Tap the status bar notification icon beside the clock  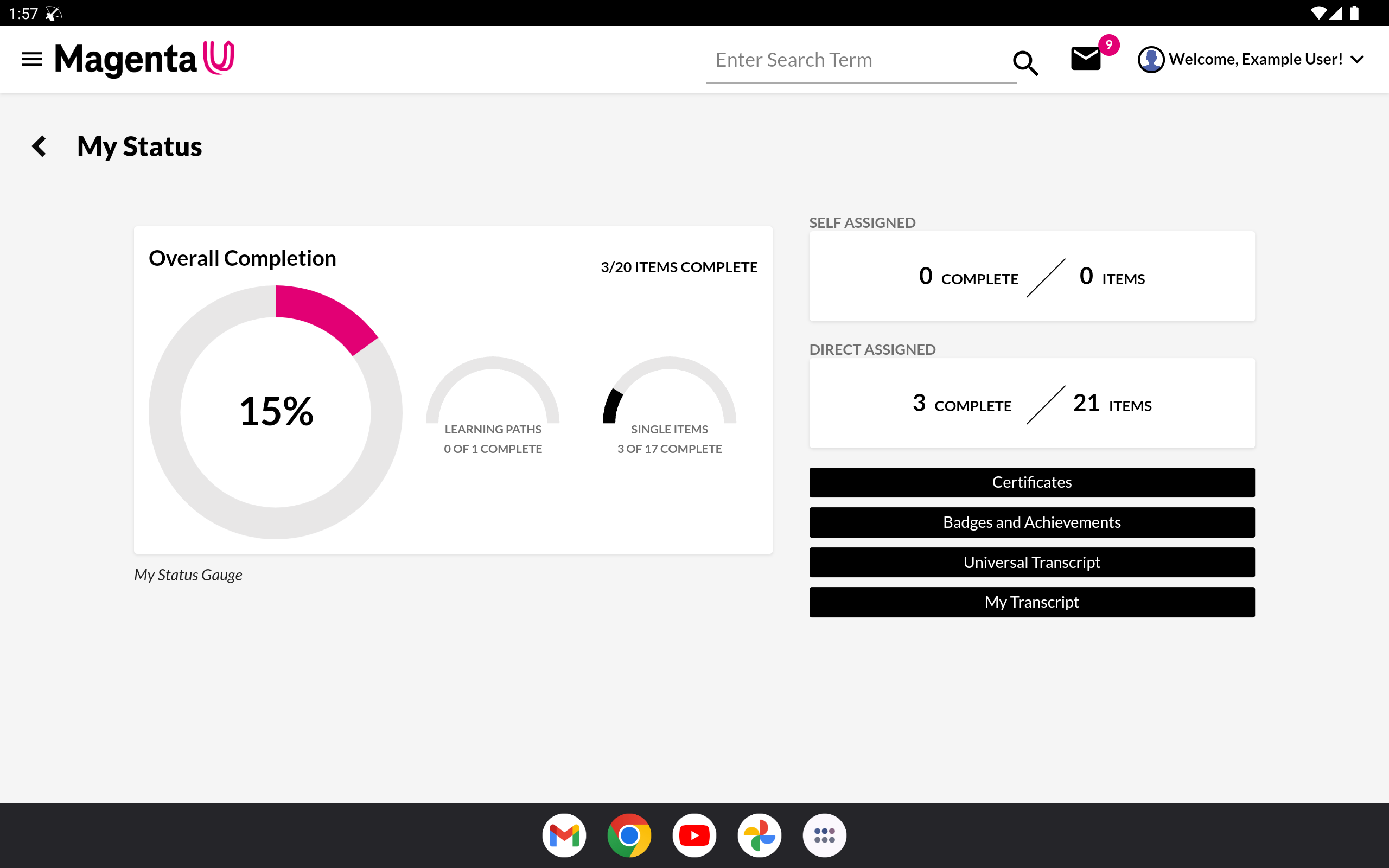(53, 13)
